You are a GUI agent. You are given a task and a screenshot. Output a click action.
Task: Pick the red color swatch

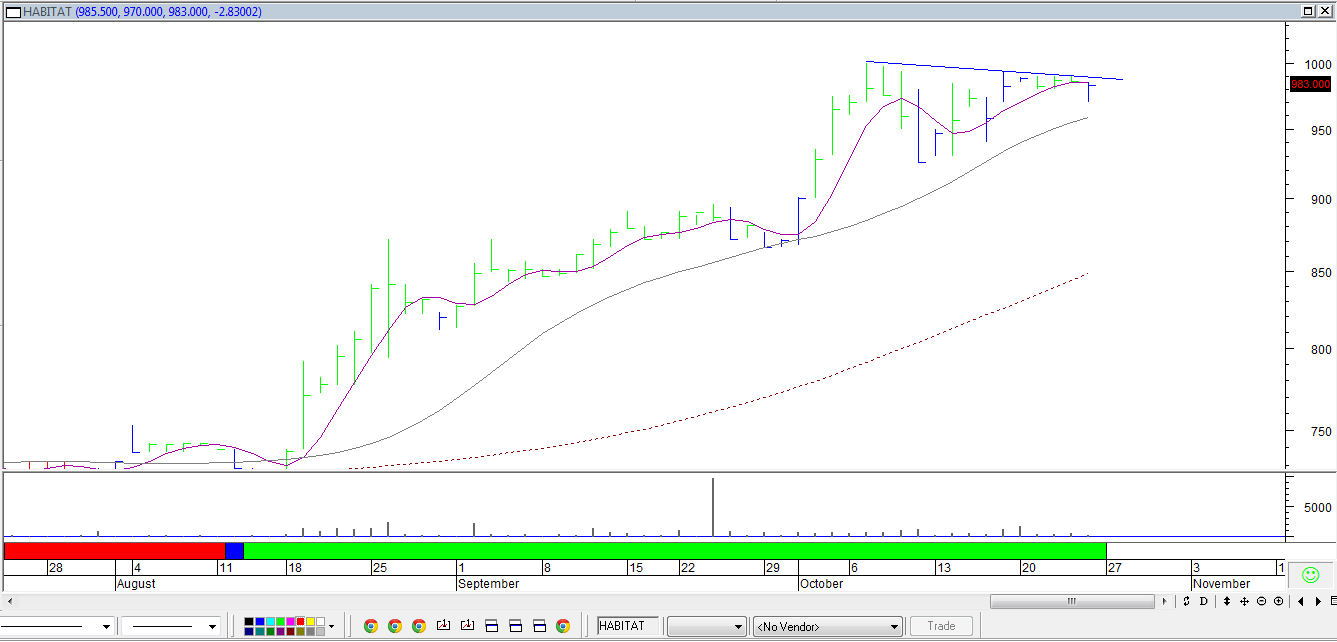pyautogui.click(x=301, y=621)
